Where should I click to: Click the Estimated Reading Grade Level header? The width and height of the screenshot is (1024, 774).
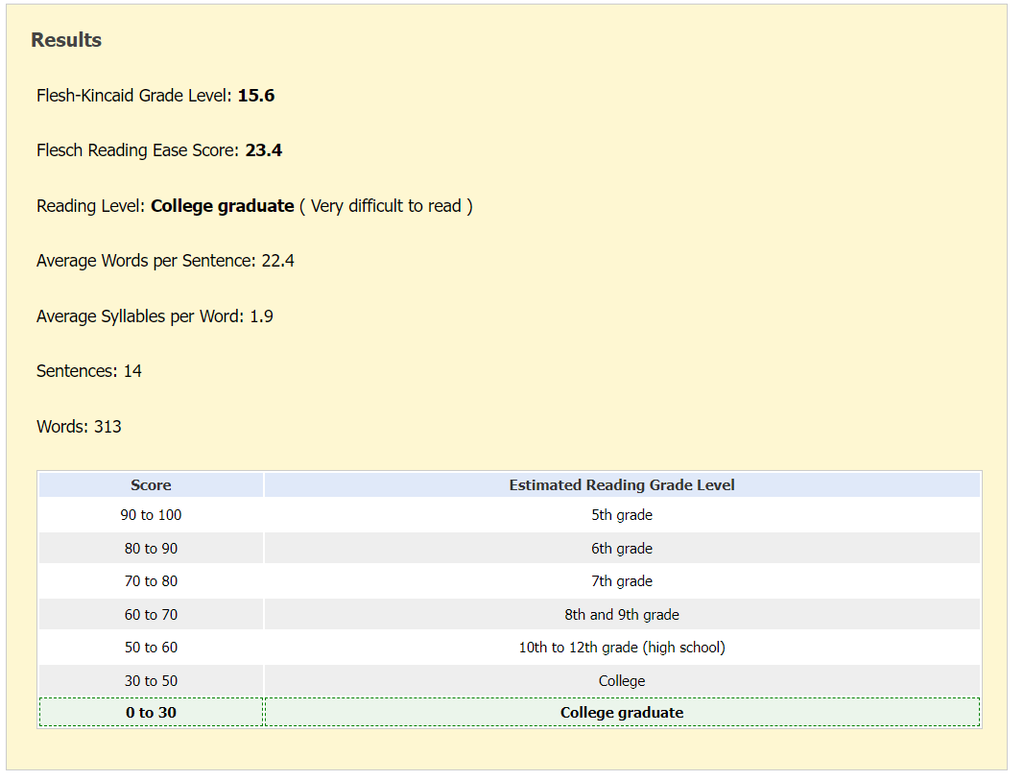click(x=621, y=484)
